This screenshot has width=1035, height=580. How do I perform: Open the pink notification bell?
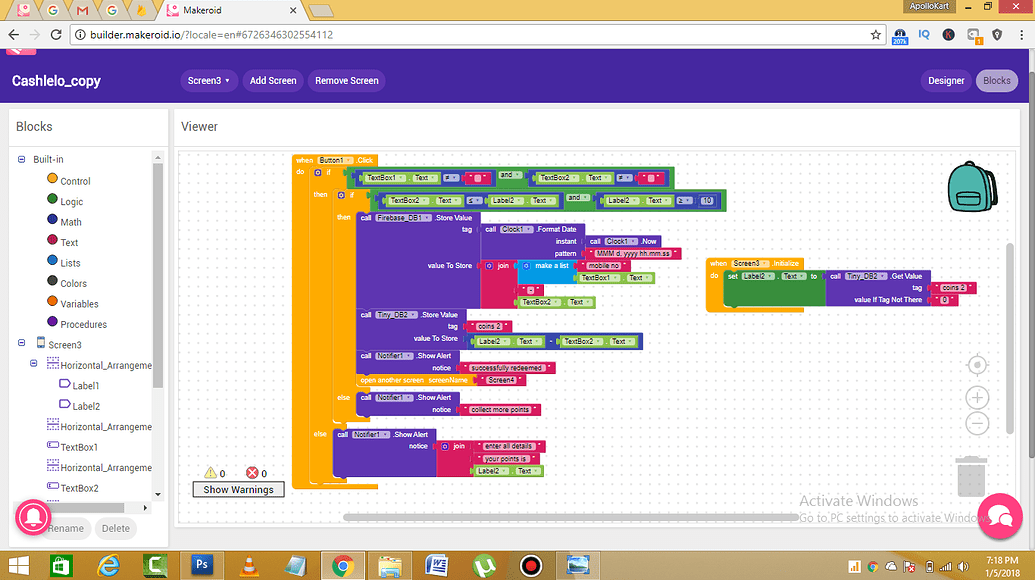coord(32,517)
